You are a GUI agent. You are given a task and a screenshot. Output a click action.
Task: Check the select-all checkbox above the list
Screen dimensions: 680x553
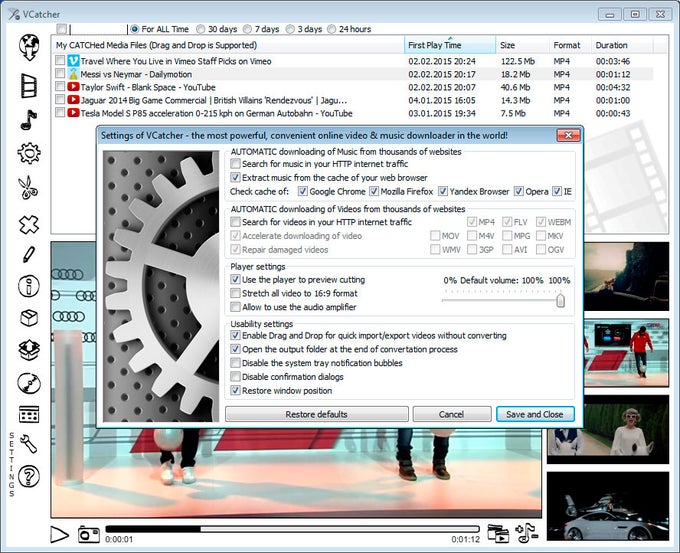61,29
